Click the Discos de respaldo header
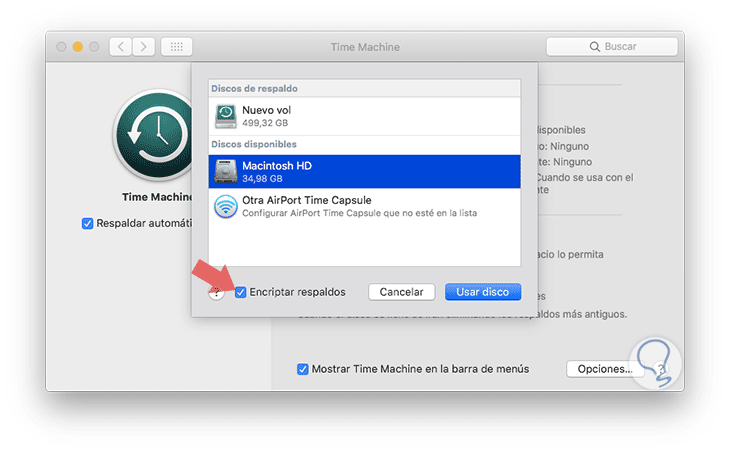This screenshot has height=452, width=730. (254, 88)
